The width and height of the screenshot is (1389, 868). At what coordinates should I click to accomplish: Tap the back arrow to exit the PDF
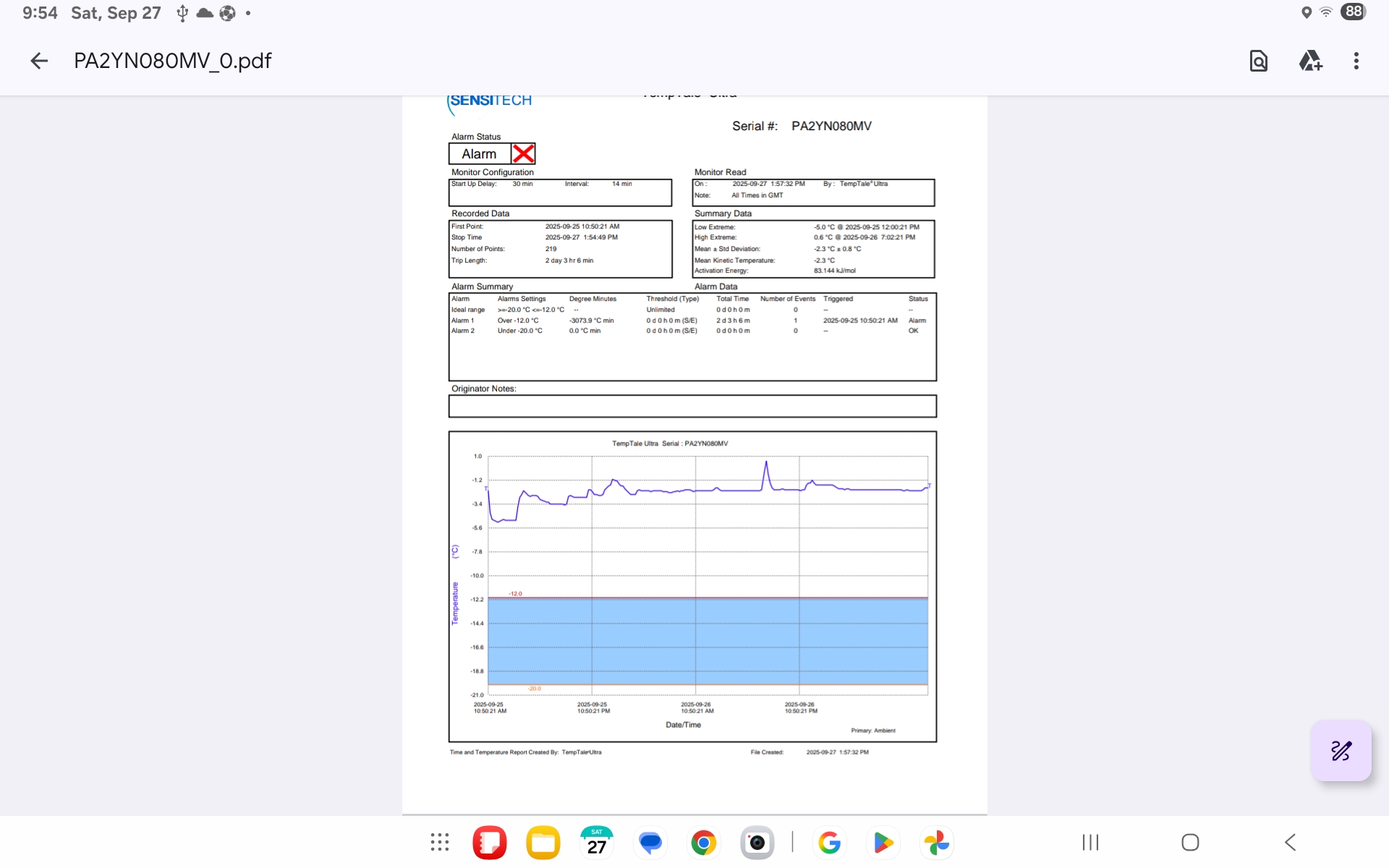[x=39, y=61]
